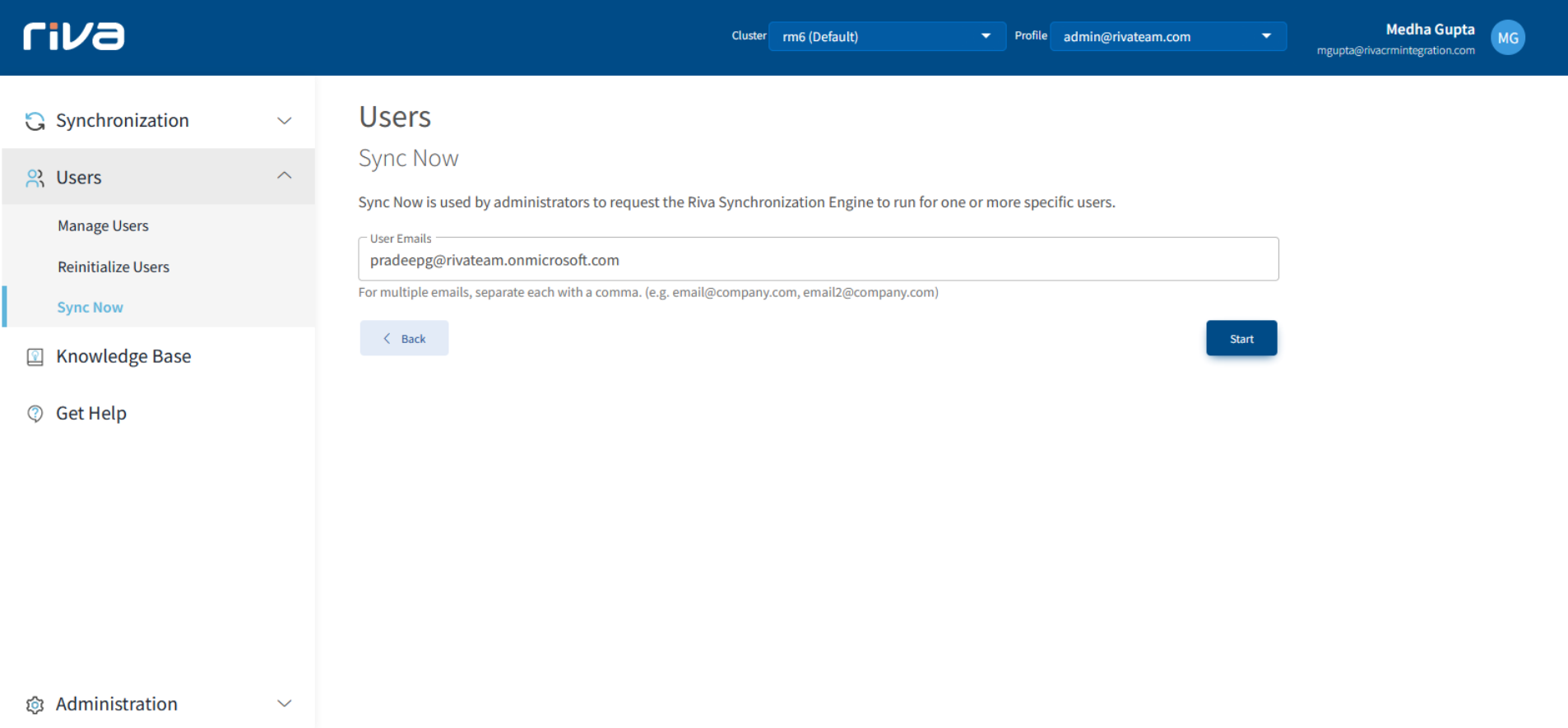This screenshot has width=1568, height=728.
Task: Click the Knowledge Base book icon
Action: point(35,357)
